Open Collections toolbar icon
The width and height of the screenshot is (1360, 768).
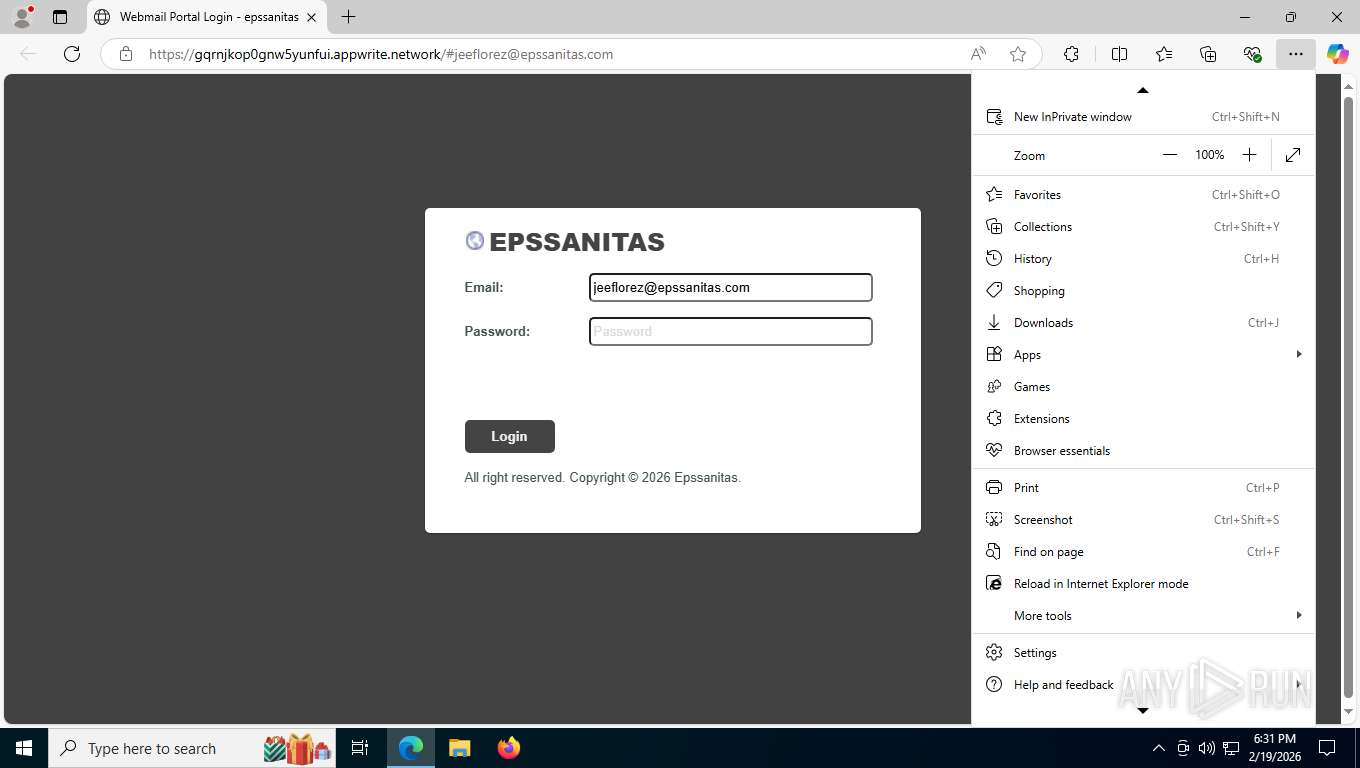[1208, 54]
